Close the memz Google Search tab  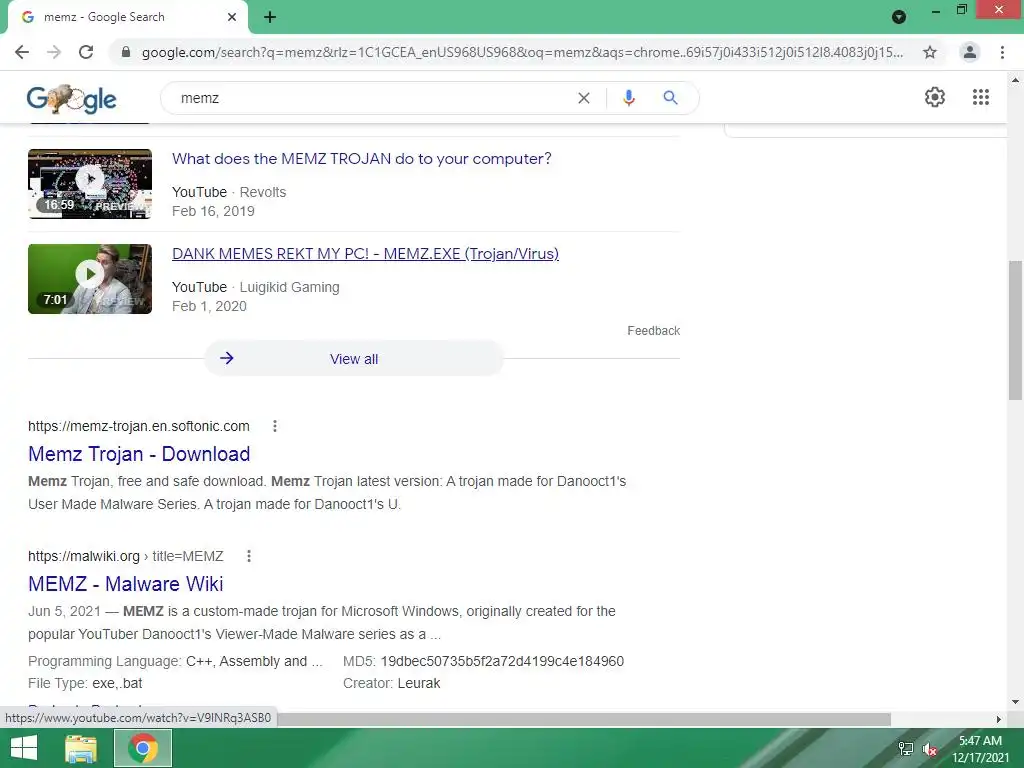click(232, 17)
